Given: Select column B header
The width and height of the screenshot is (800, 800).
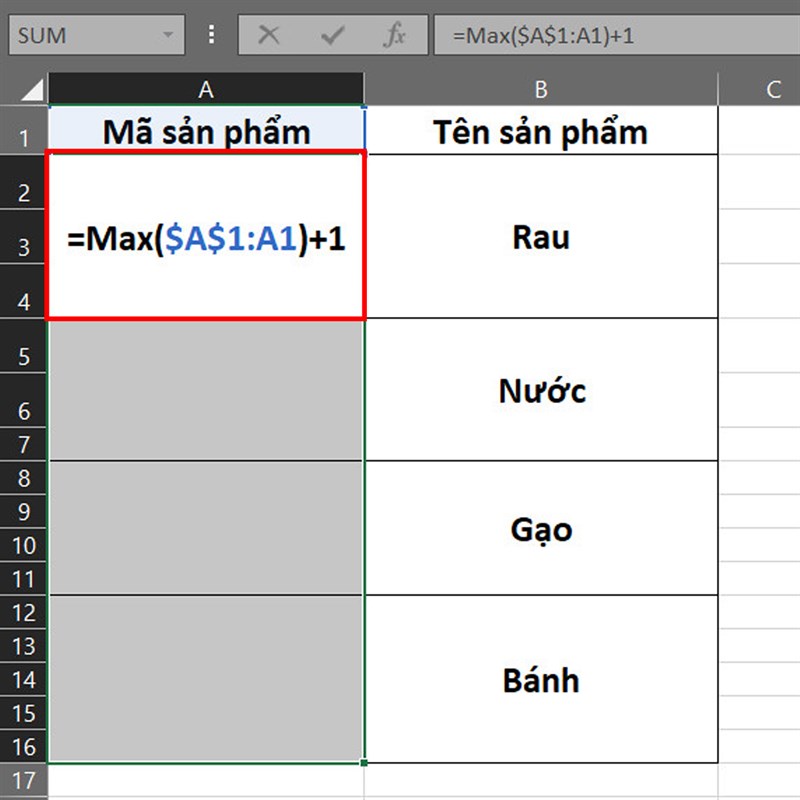Looking at the screenshot, I should point(541,87).
